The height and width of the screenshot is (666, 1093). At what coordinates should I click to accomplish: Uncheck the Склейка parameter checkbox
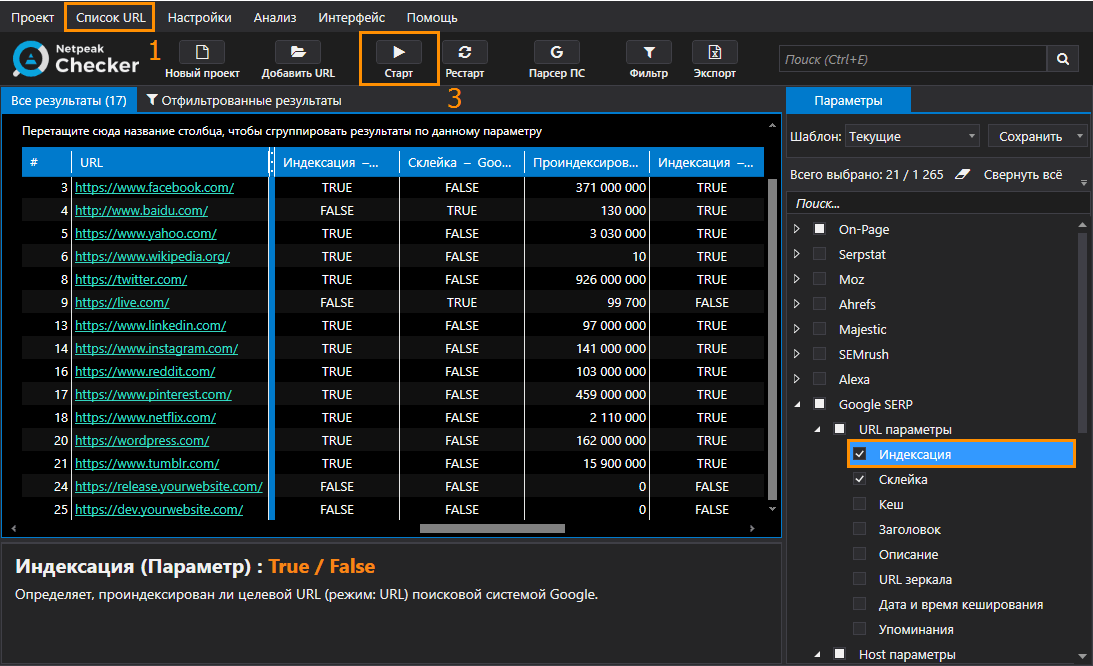pyautogui.click(x=860, y=479)
